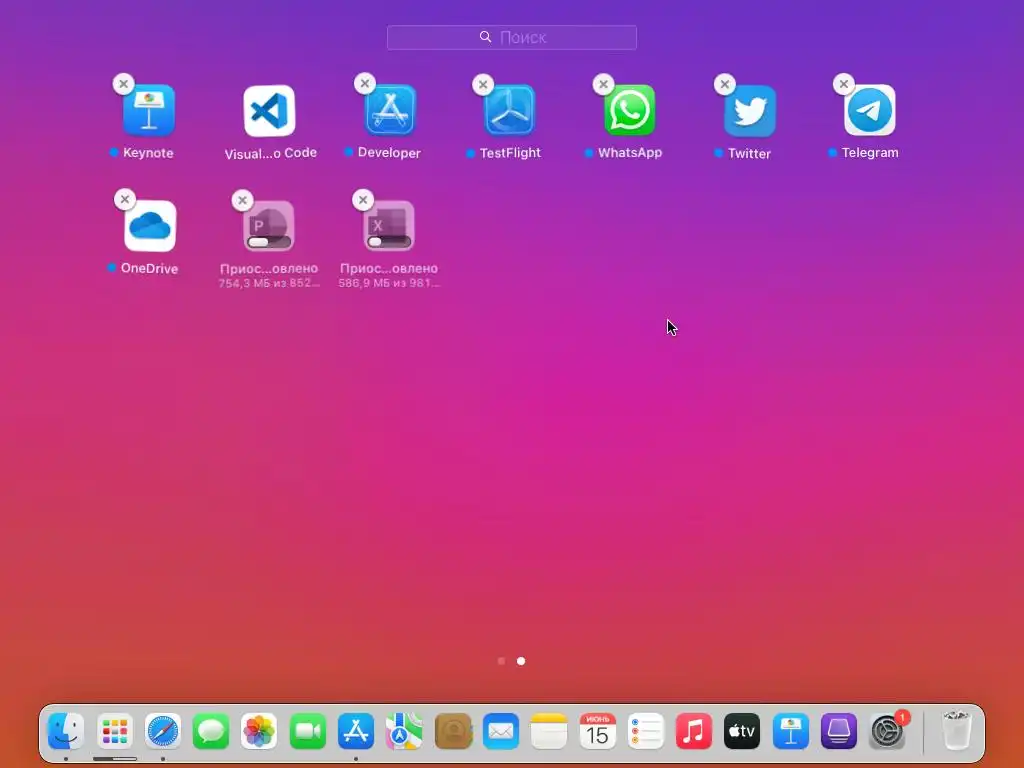This screenshot has width=1024, height=768.
Task: Open the TestFlight app icon
Action: point(509,110)
